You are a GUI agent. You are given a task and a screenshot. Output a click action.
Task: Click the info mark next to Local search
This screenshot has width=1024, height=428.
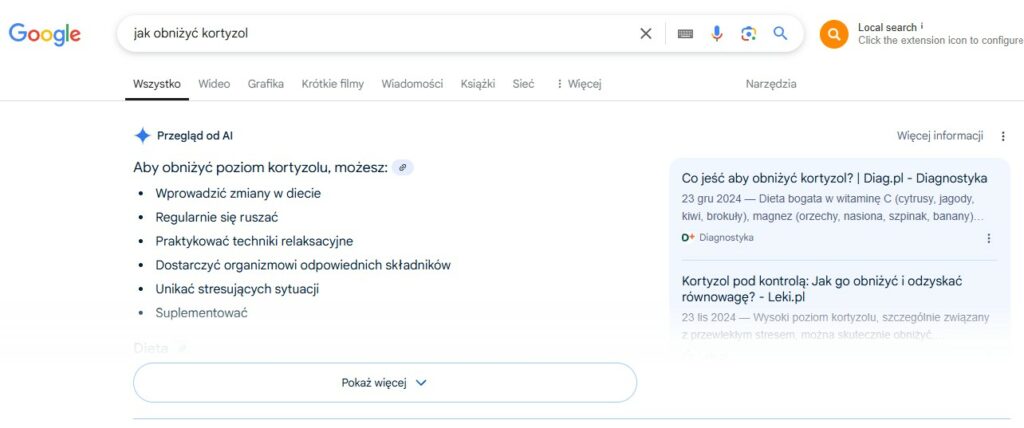[x=922, y=26]
